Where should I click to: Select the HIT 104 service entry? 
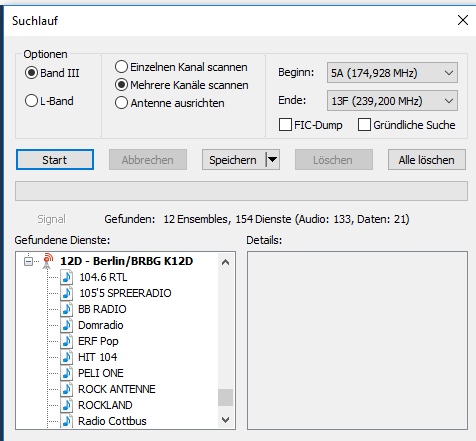97,357
